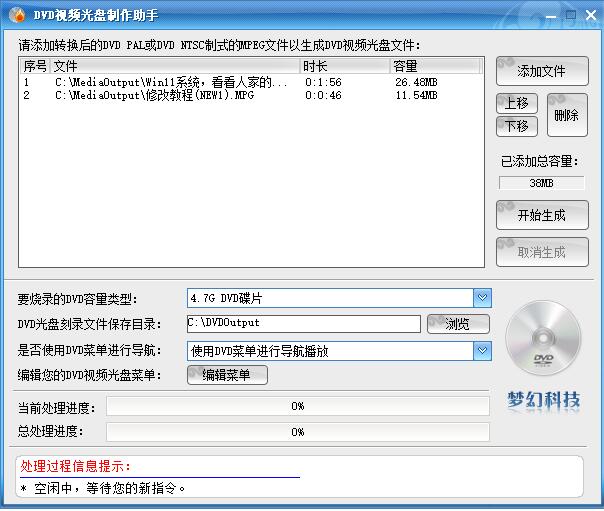Click 删除 to remove the file
The image size is (604, 511).
566,115
